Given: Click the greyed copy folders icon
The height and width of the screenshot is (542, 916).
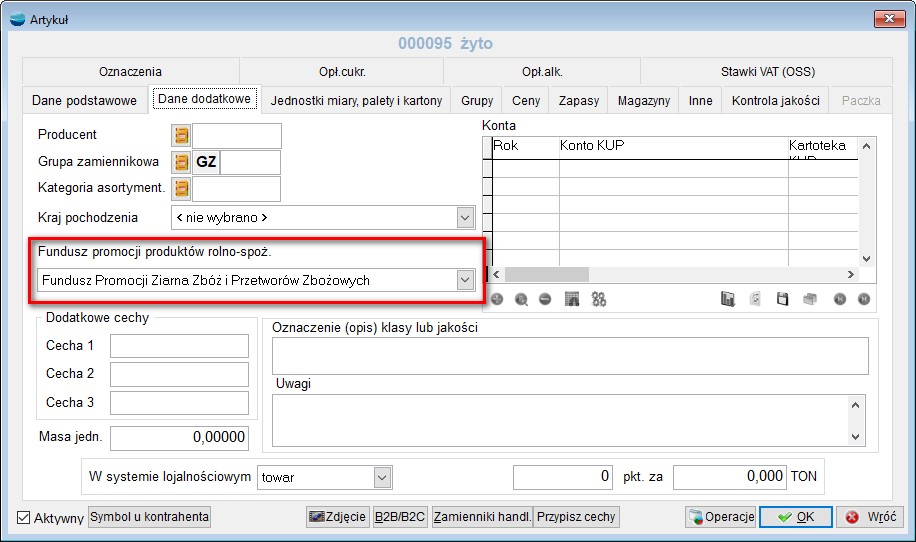Looking at the screenshot, I should pos(810,300).
